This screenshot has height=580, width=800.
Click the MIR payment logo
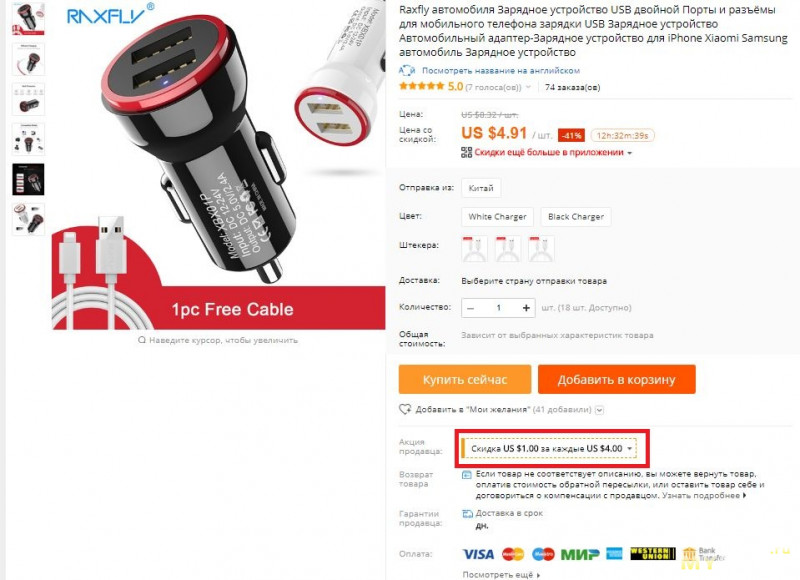(x=580, y=554)
